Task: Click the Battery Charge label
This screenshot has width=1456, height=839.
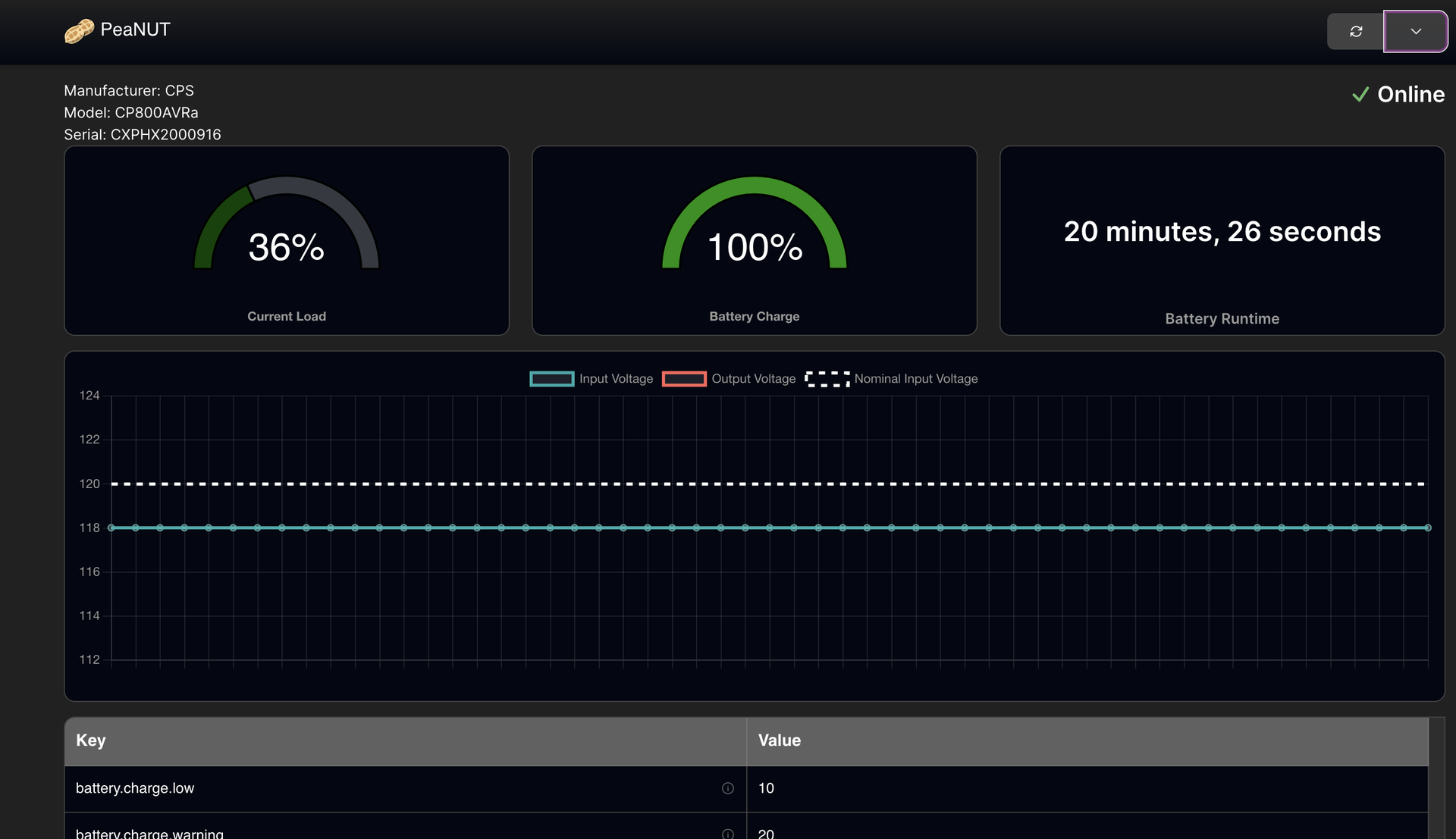Action: [x=755, y=317]
